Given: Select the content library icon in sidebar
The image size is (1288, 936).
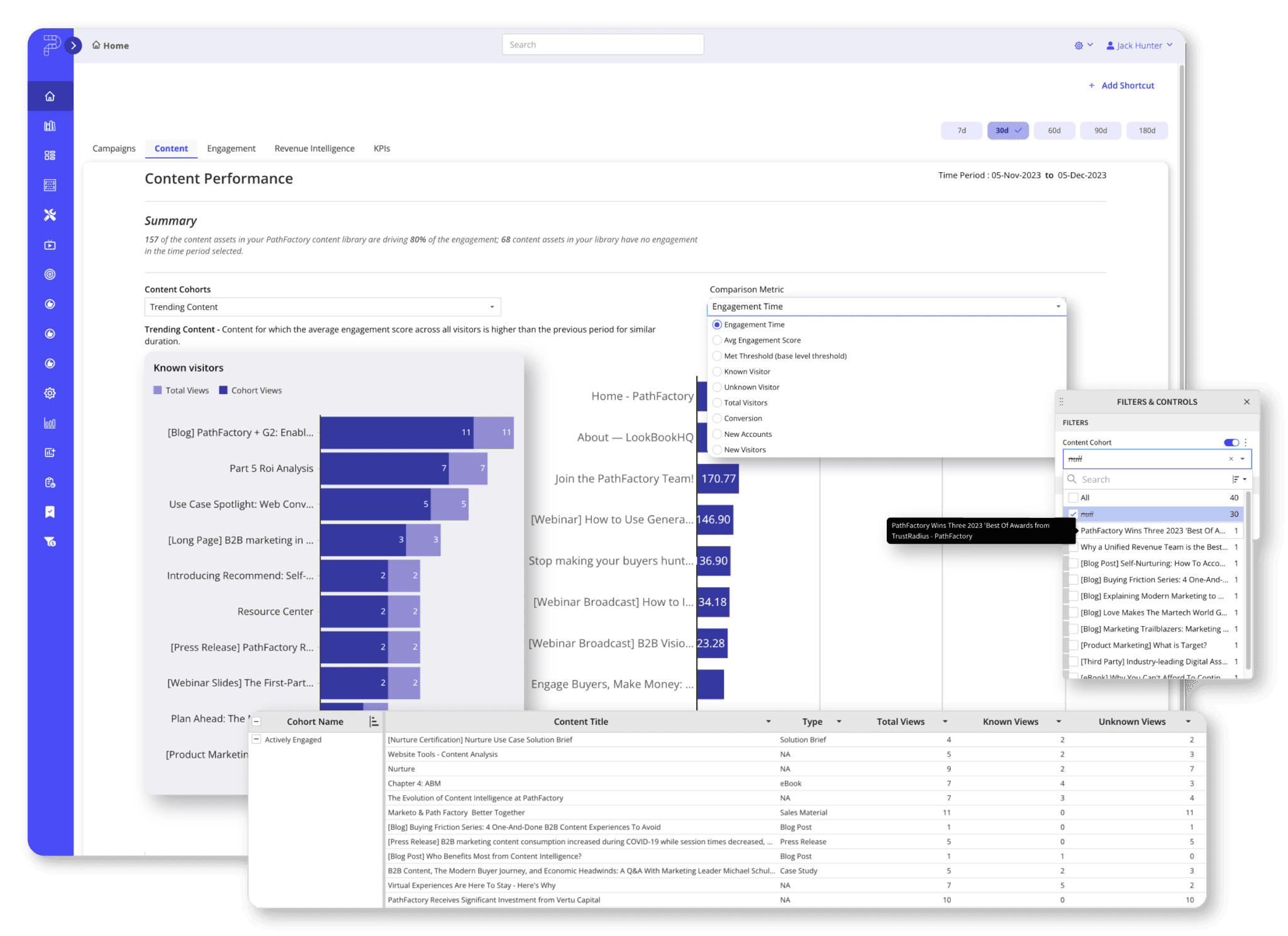Looking at the screenshot, I should [50, 126].
